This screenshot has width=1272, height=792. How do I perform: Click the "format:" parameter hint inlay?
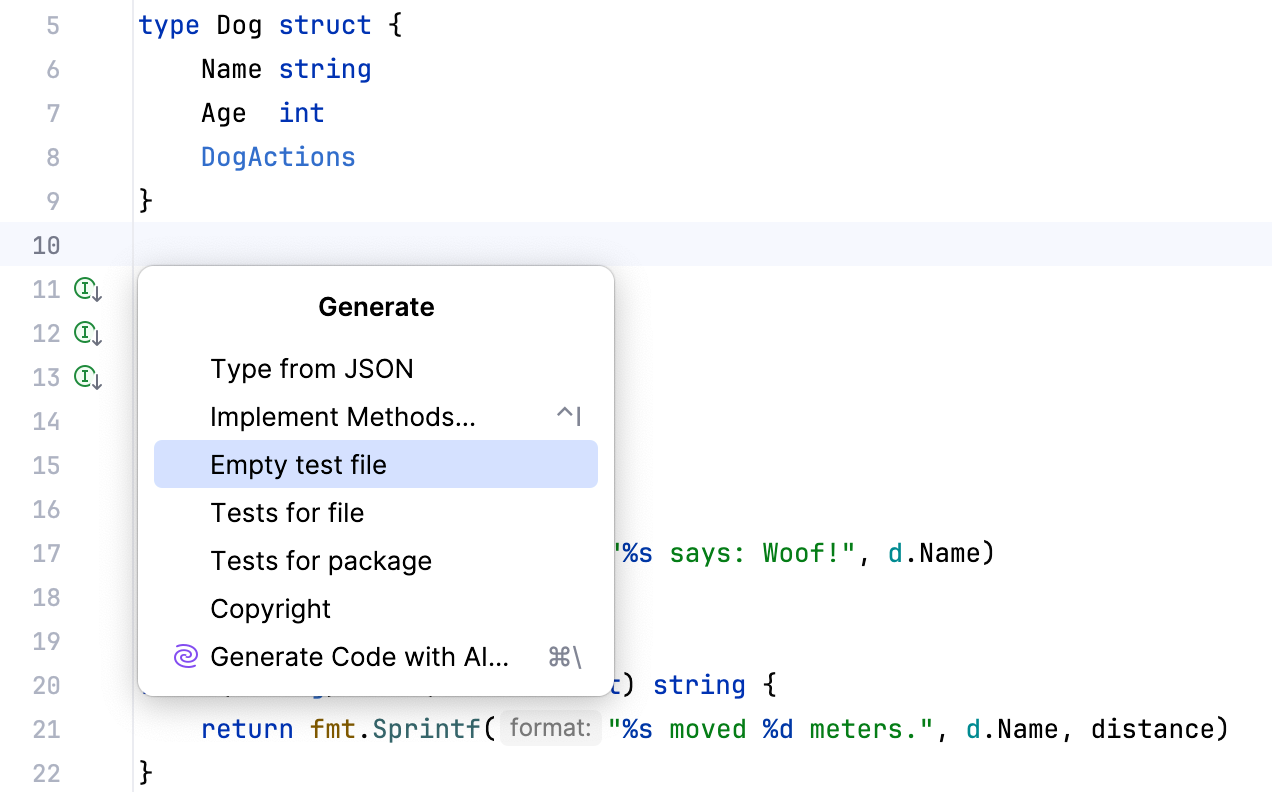pos(551,727)
